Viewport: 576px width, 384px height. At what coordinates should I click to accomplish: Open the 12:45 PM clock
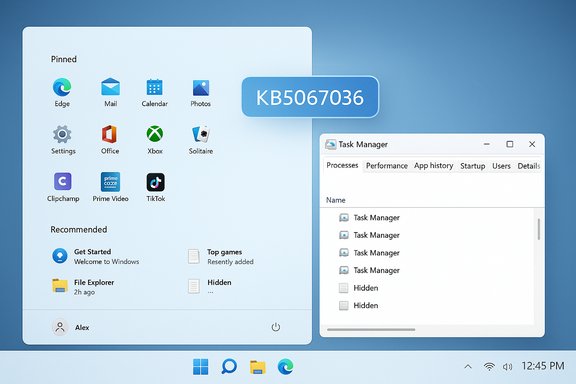[543, 366]
